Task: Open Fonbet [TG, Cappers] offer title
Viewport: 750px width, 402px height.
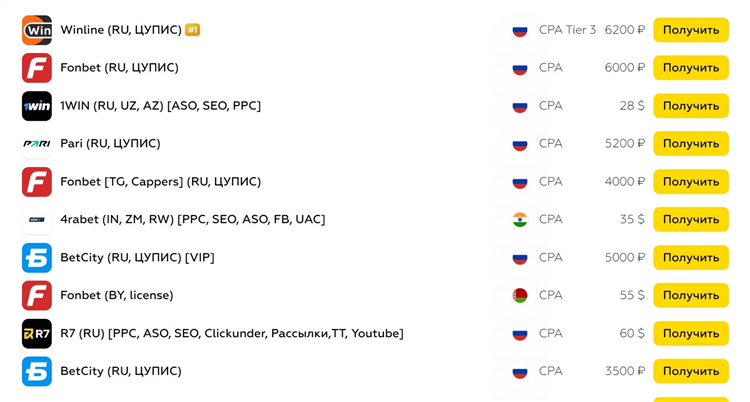Action: 161,182
